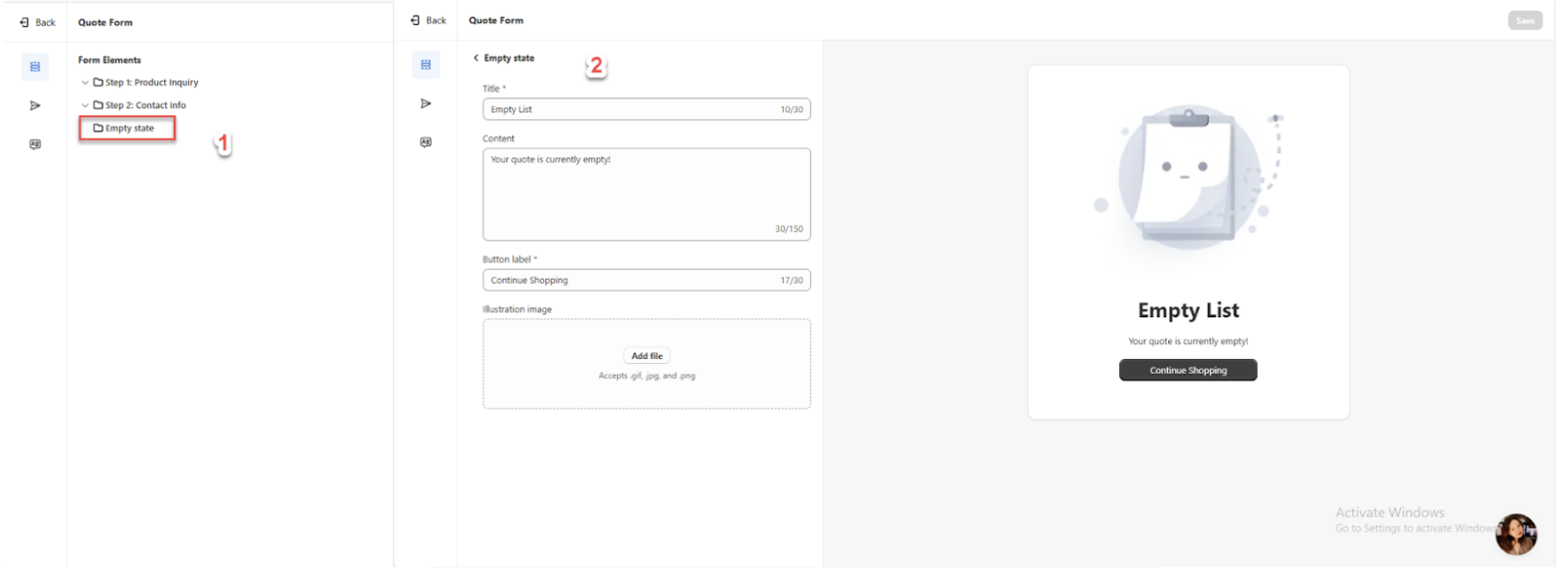Click into the Content text area
The width and height of the screenshot is (1568, 587).
tap(646, 194)
